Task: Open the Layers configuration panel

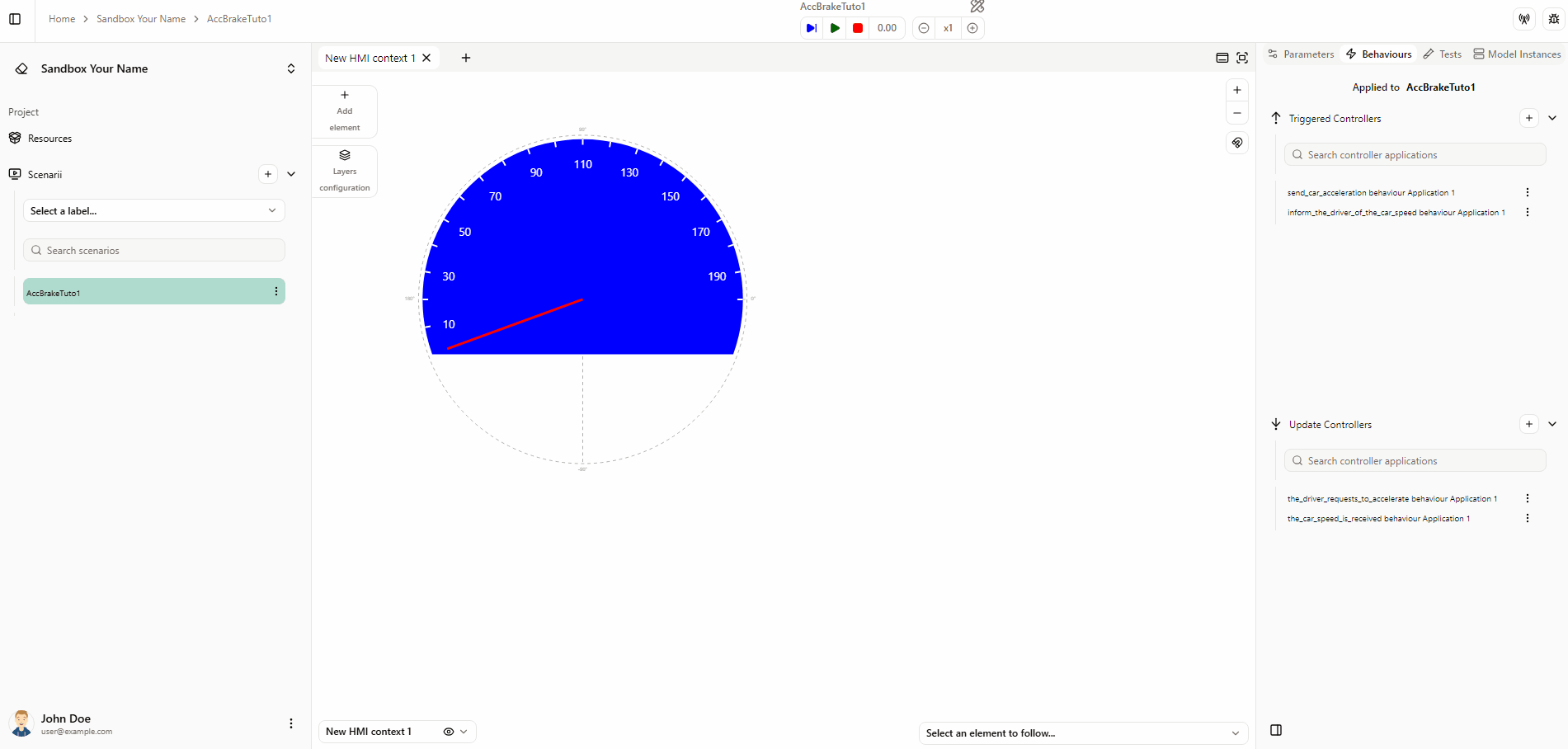Action: coord(344,170)
